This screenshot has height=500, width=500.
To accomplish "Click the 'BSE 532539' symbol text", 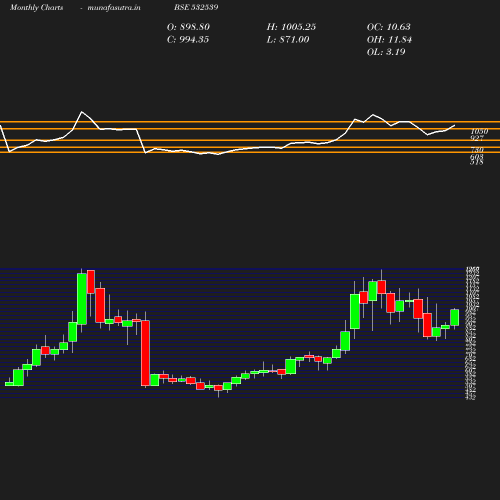I will click(x=196, y=7).
